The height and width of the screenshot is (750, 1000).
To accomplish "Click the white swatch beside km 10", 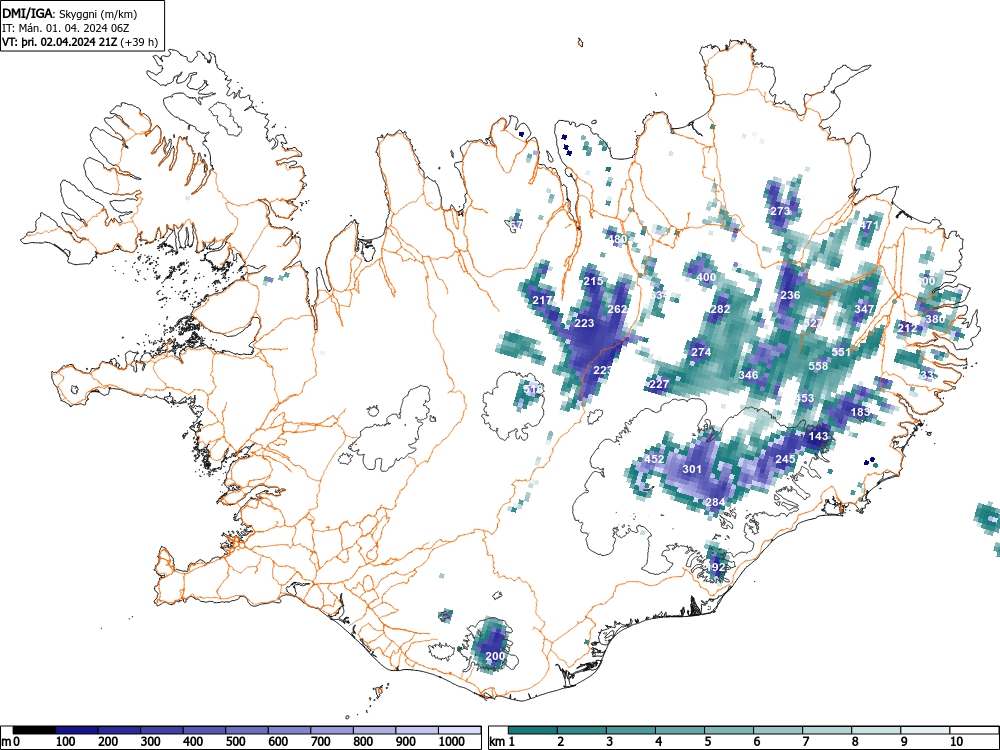I will tap(974, 730).
